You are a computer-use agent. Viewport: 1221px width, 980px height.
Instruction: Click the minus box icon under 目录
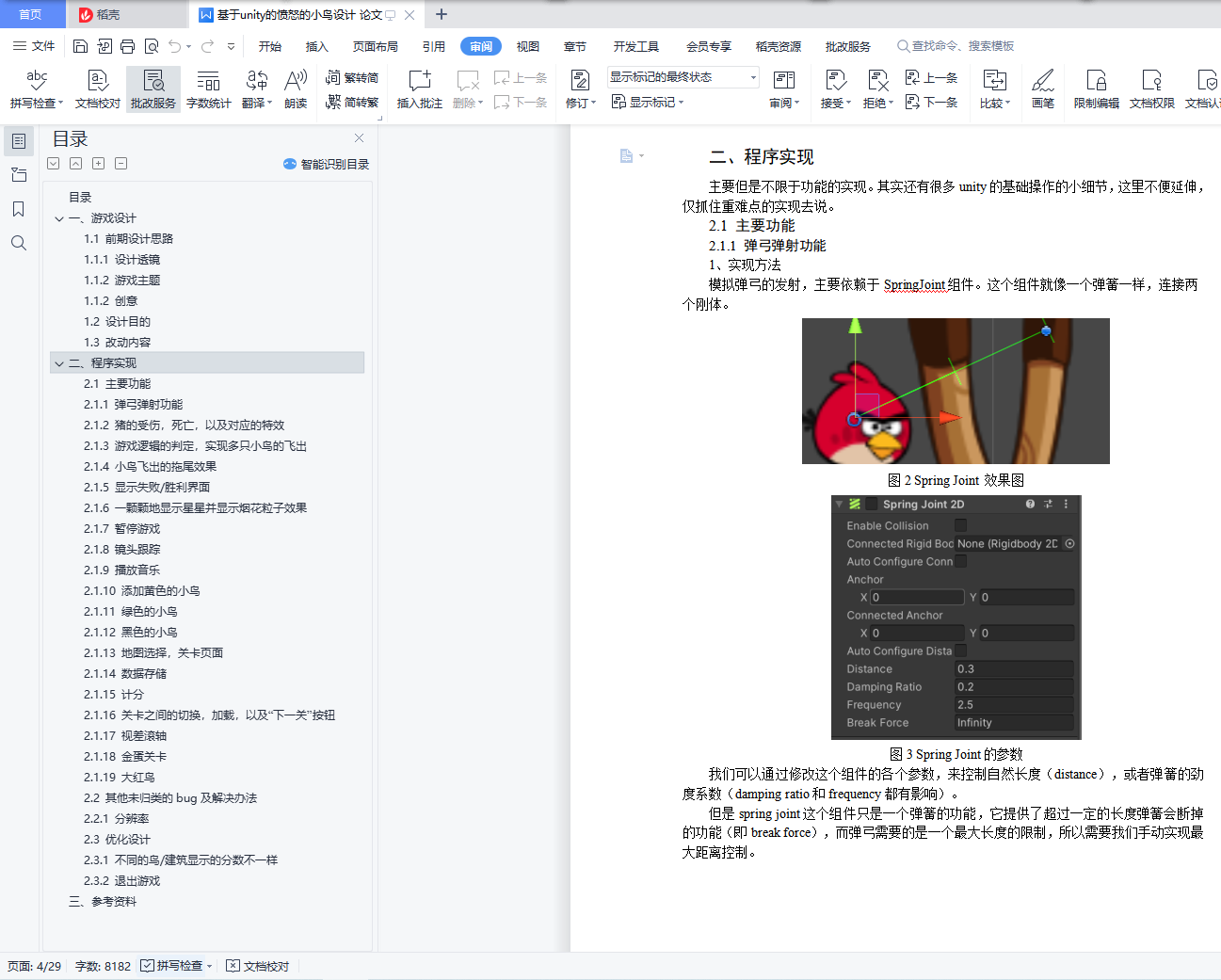[121, 164]
